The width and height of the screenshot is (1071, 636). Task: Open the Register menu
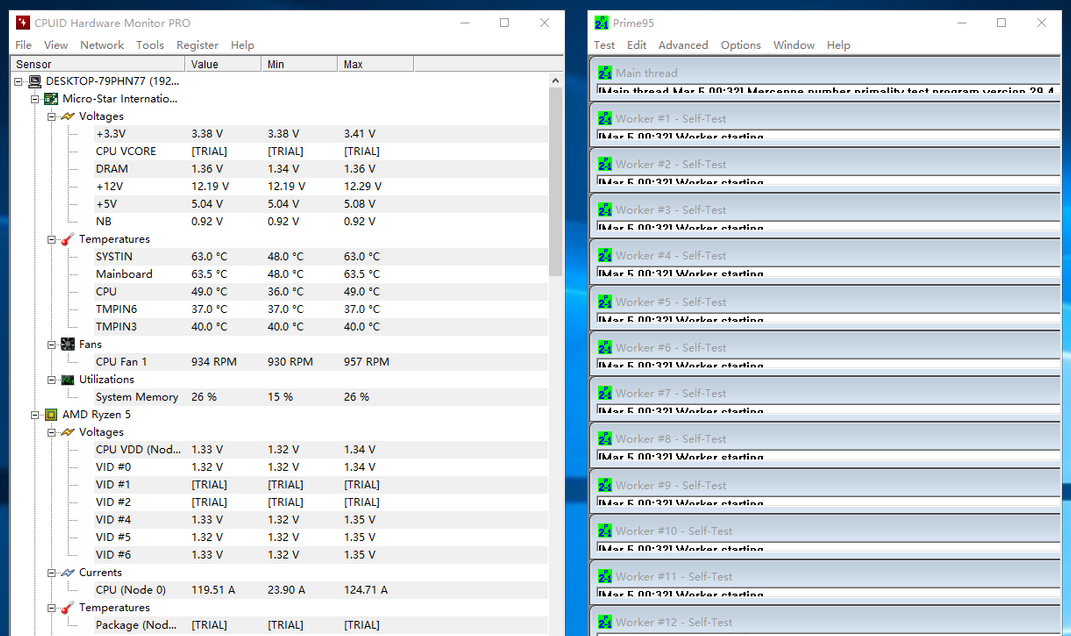pyautogui.click(x=197, y=45)
